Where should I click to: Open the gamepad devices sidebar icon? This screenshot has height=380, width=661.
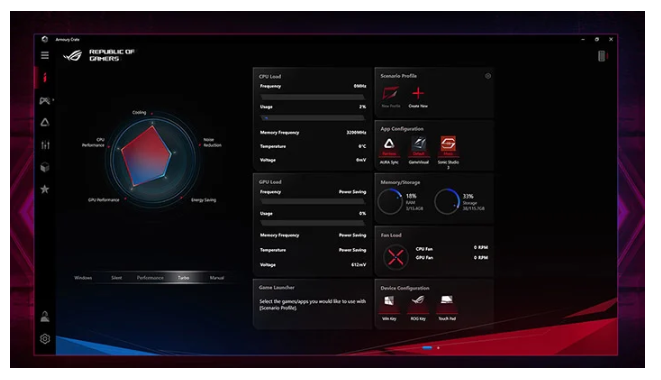click(45, 100)
